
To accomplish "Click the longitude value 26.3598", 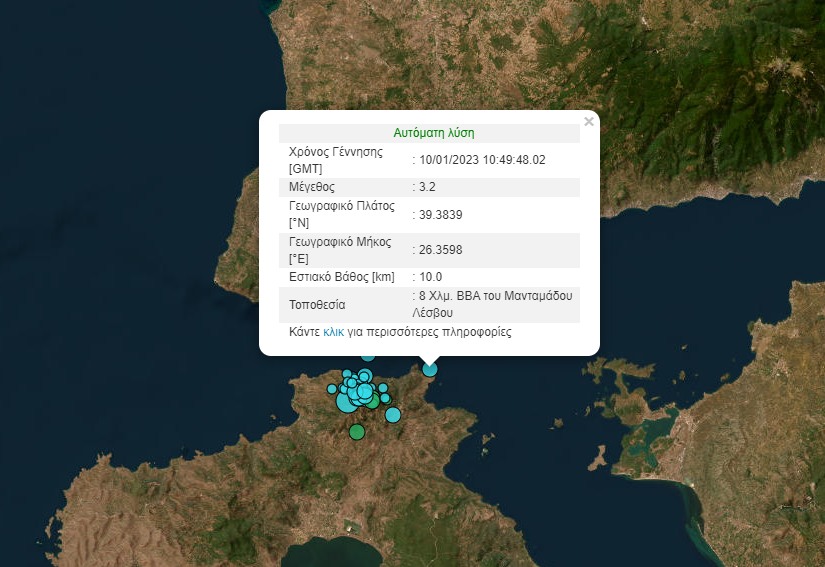I will click(440, 250).
